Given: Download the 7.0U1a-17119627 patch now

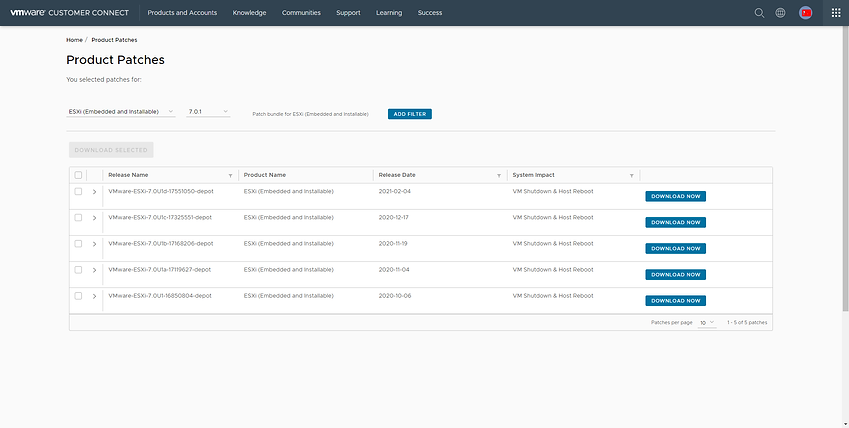Looking at the screenshot, I should 676,275.
